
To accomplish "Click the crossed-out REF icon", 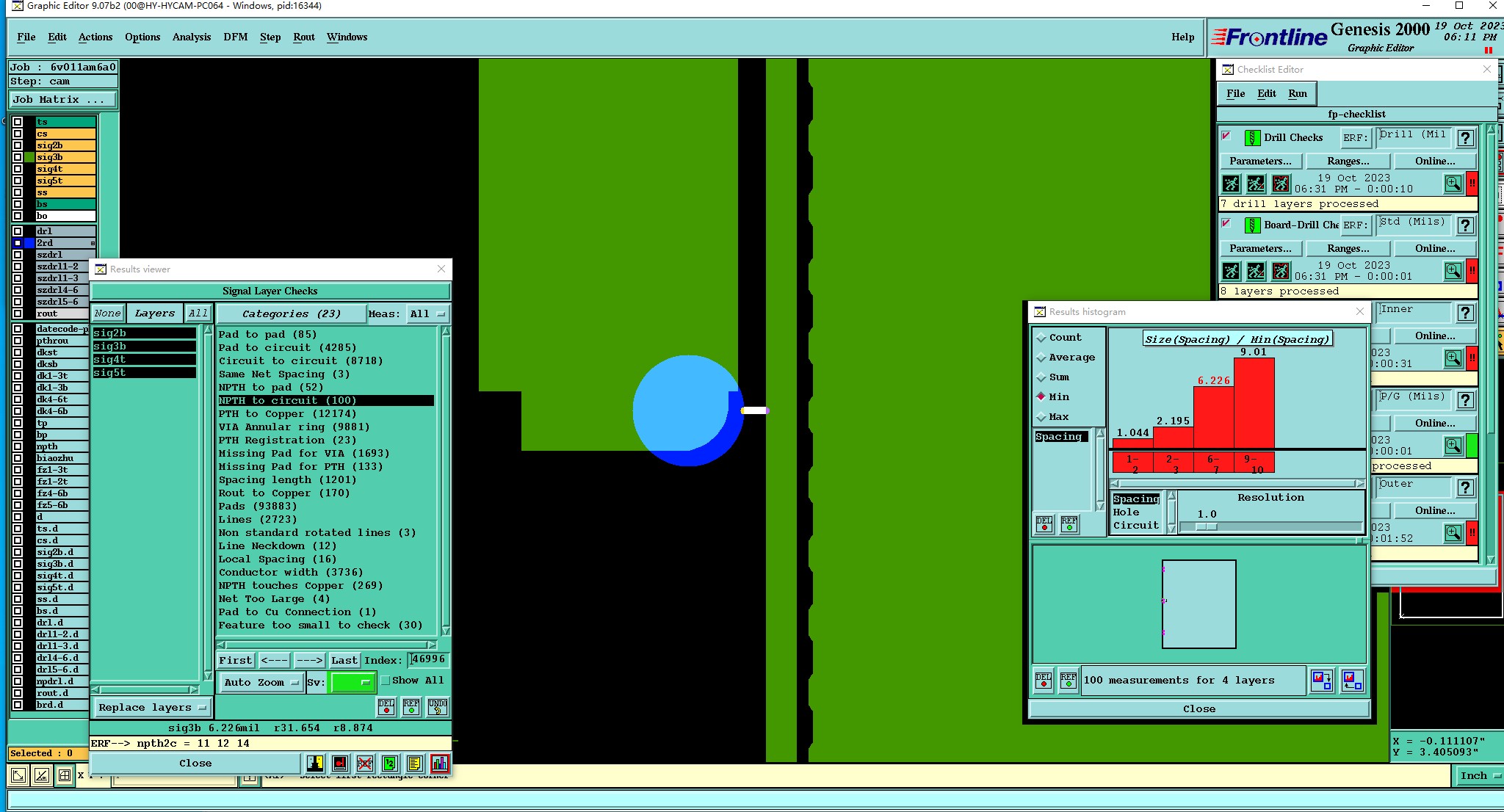I will [365, 764].
